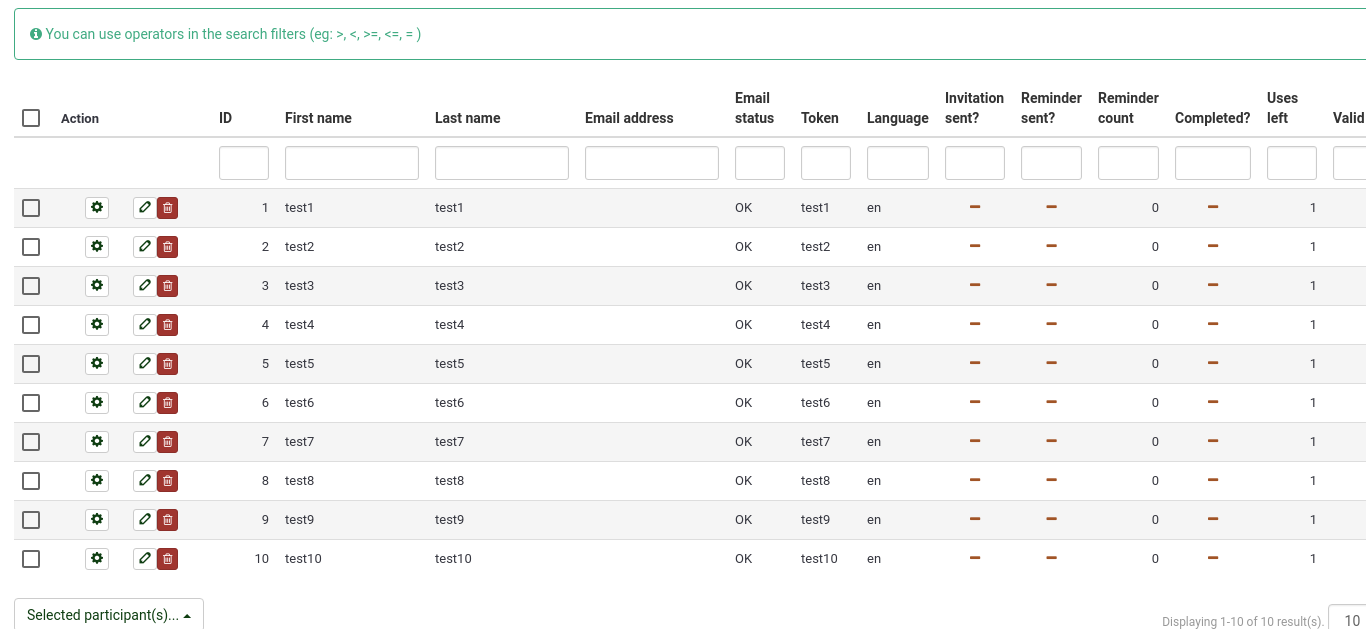Click the Last name filter input field
The height and width of the screenshot is (629, 1366).
(x=501, y=163)
